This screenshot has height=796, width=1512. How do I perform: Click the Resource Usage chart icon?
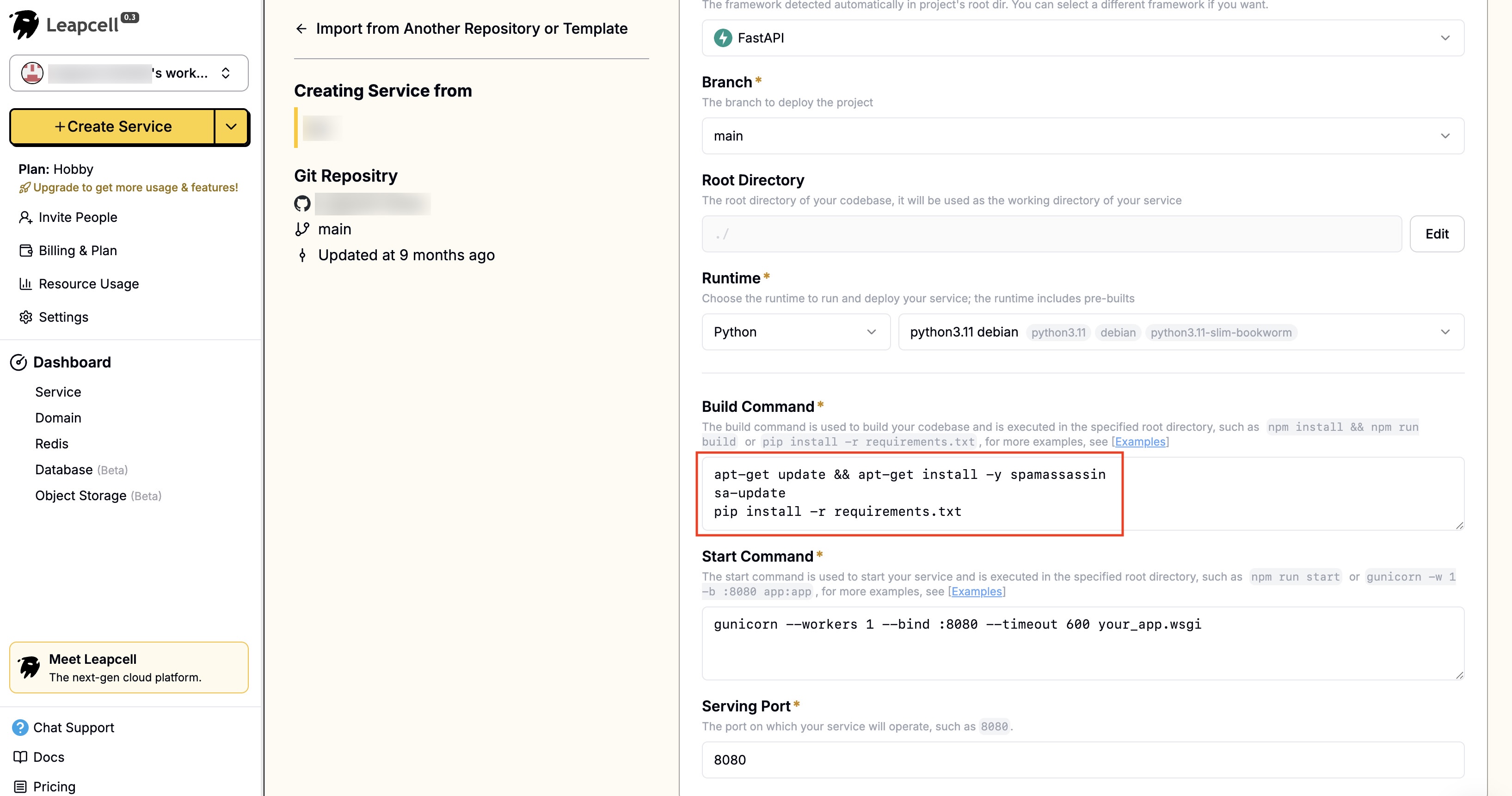[26, 284]
